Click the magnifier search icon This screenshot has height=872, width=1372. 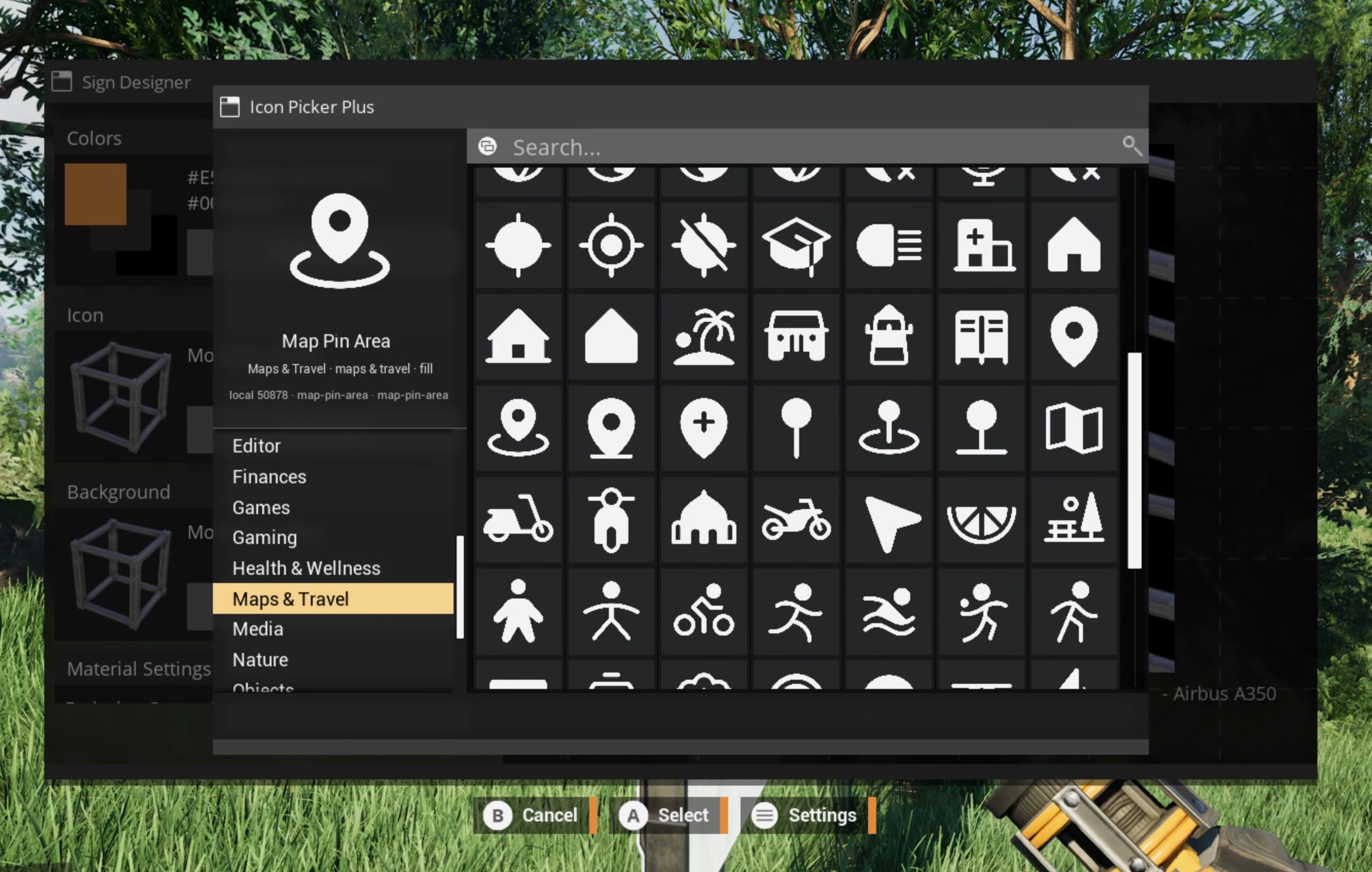[1132, 147]
